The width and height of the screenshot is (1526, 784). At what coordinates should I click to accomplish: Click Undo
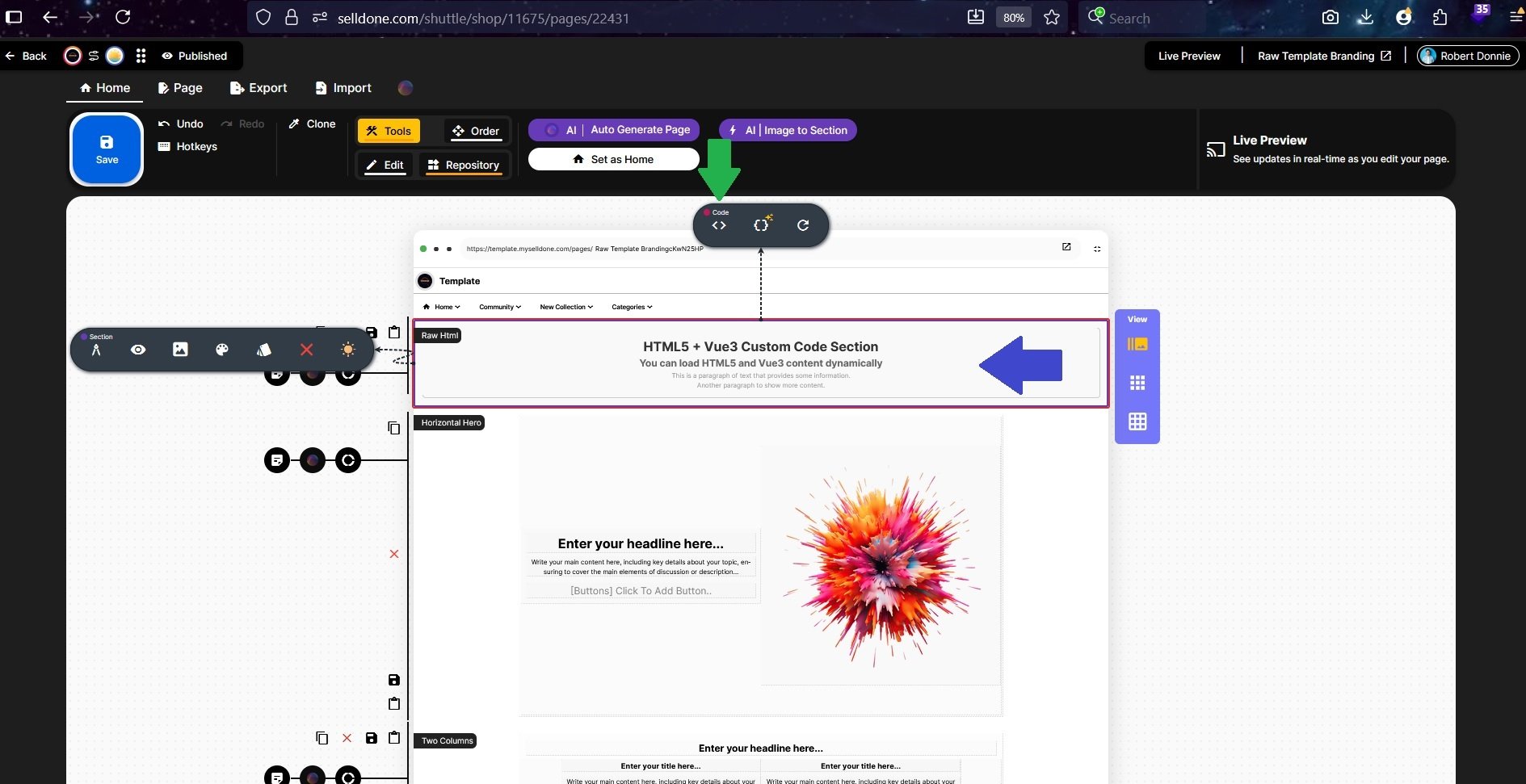point(180,124)
